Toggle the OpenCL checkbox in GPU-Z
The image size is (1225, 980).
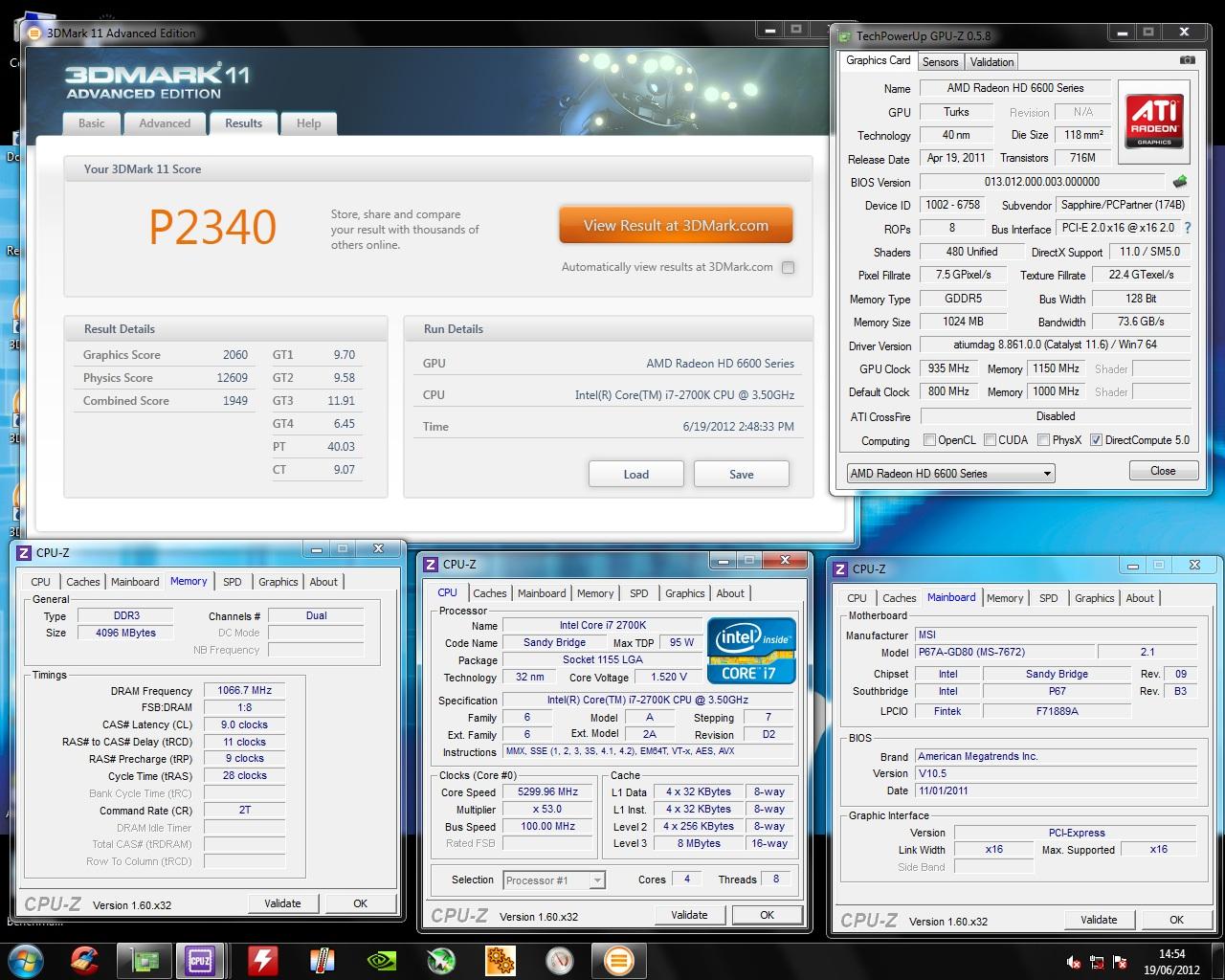pos(929,440)
